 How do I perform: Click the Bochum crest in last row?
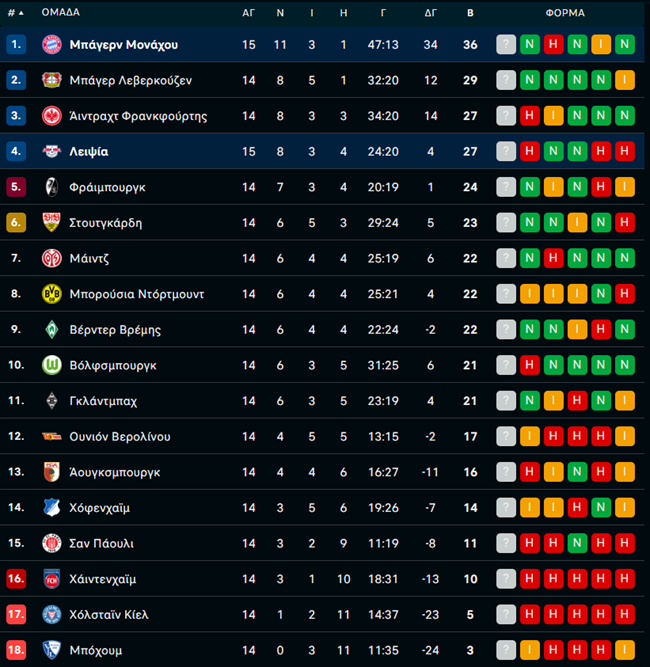tap(51, 650)
